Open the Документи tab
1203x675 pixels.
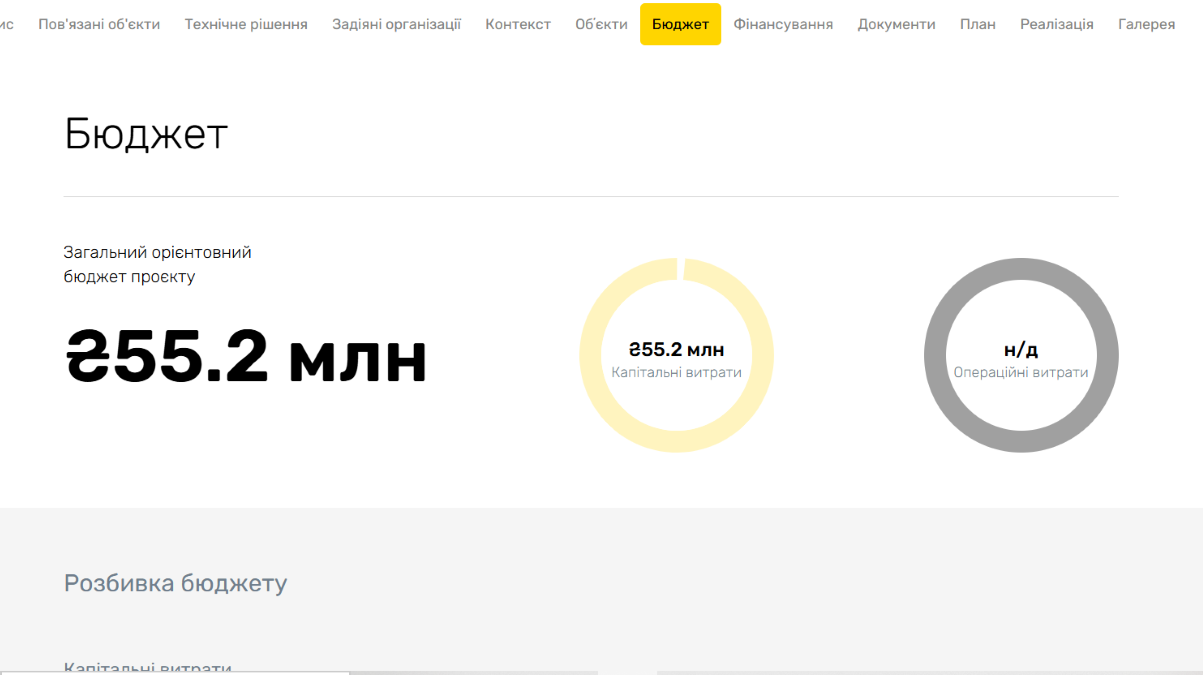click(896, 24)
